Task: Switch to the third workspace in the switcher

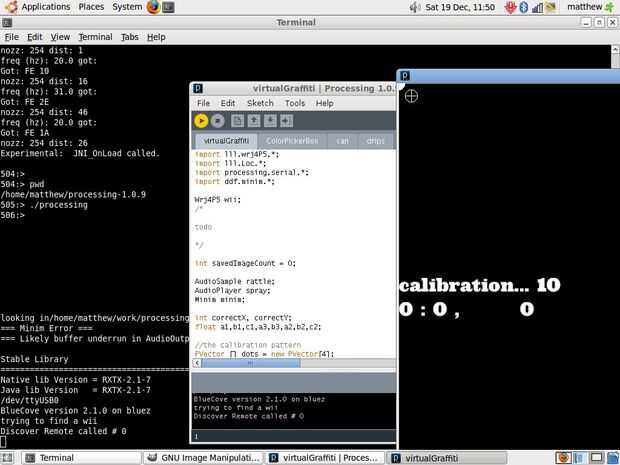Action: coord(596,458)
